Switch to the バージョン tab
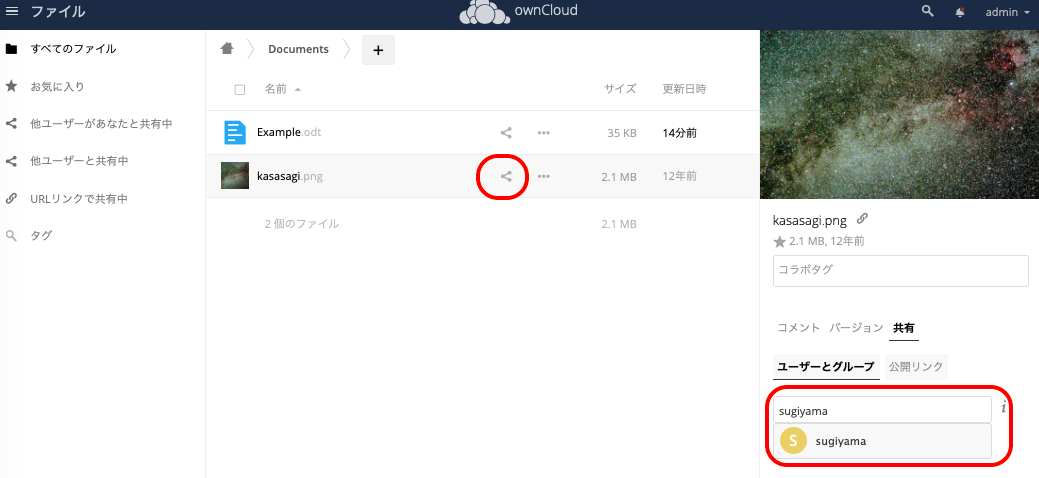This screenshot has height=478, width=1039. [x=856, y=327]
